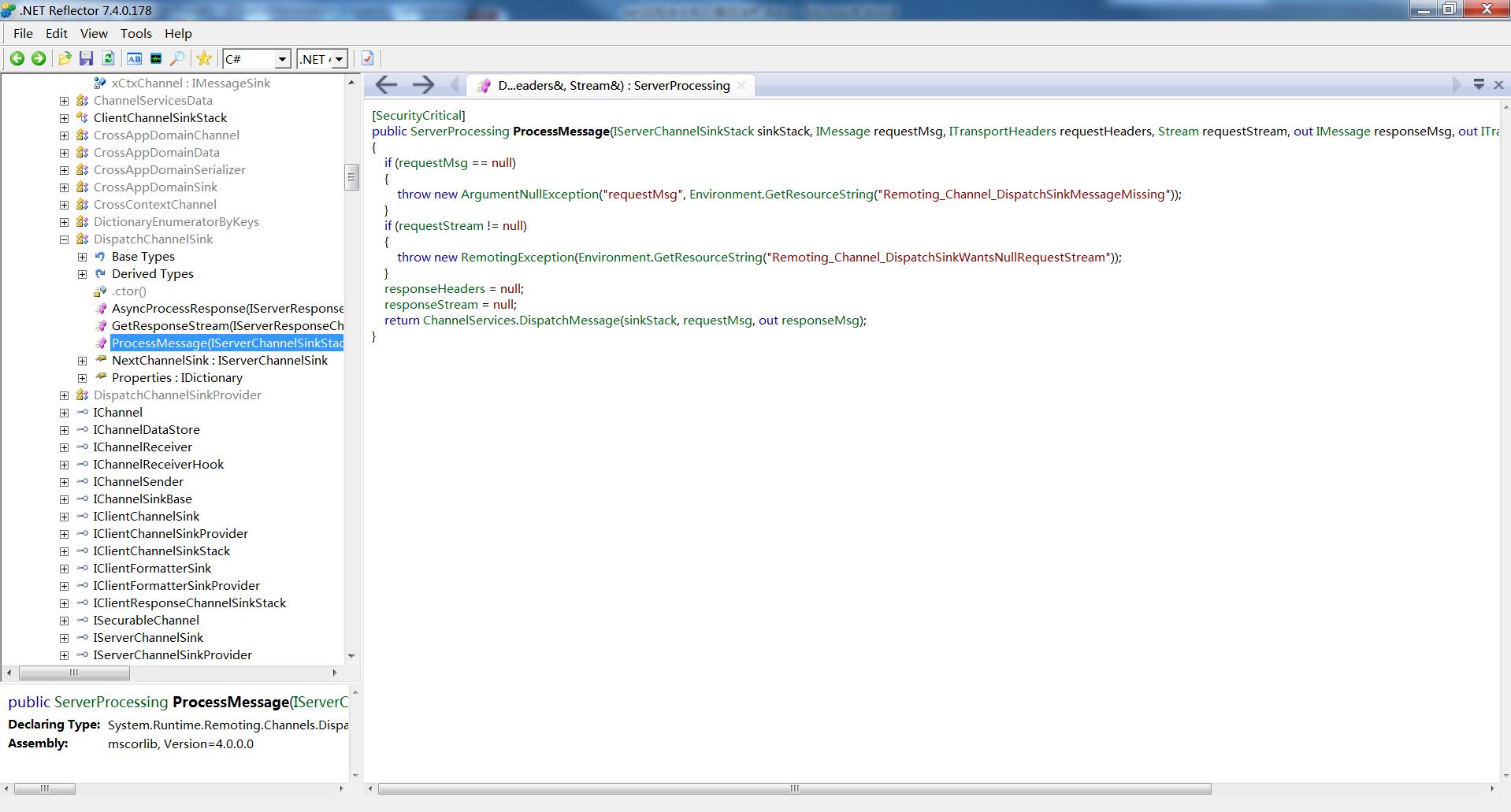Select GetResponseStream method in the tree
Viewport: 1511px width, 812px height.
point(228,326)
